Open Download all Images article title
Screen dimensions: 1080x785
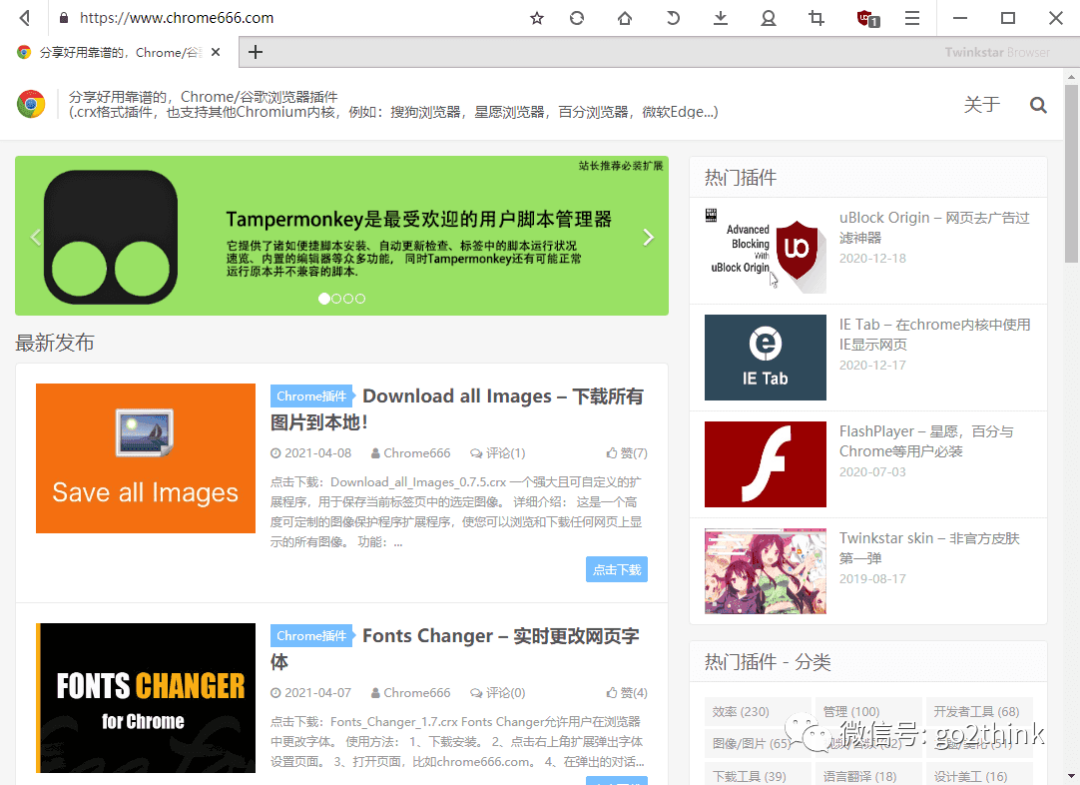[x=457, y=409]
